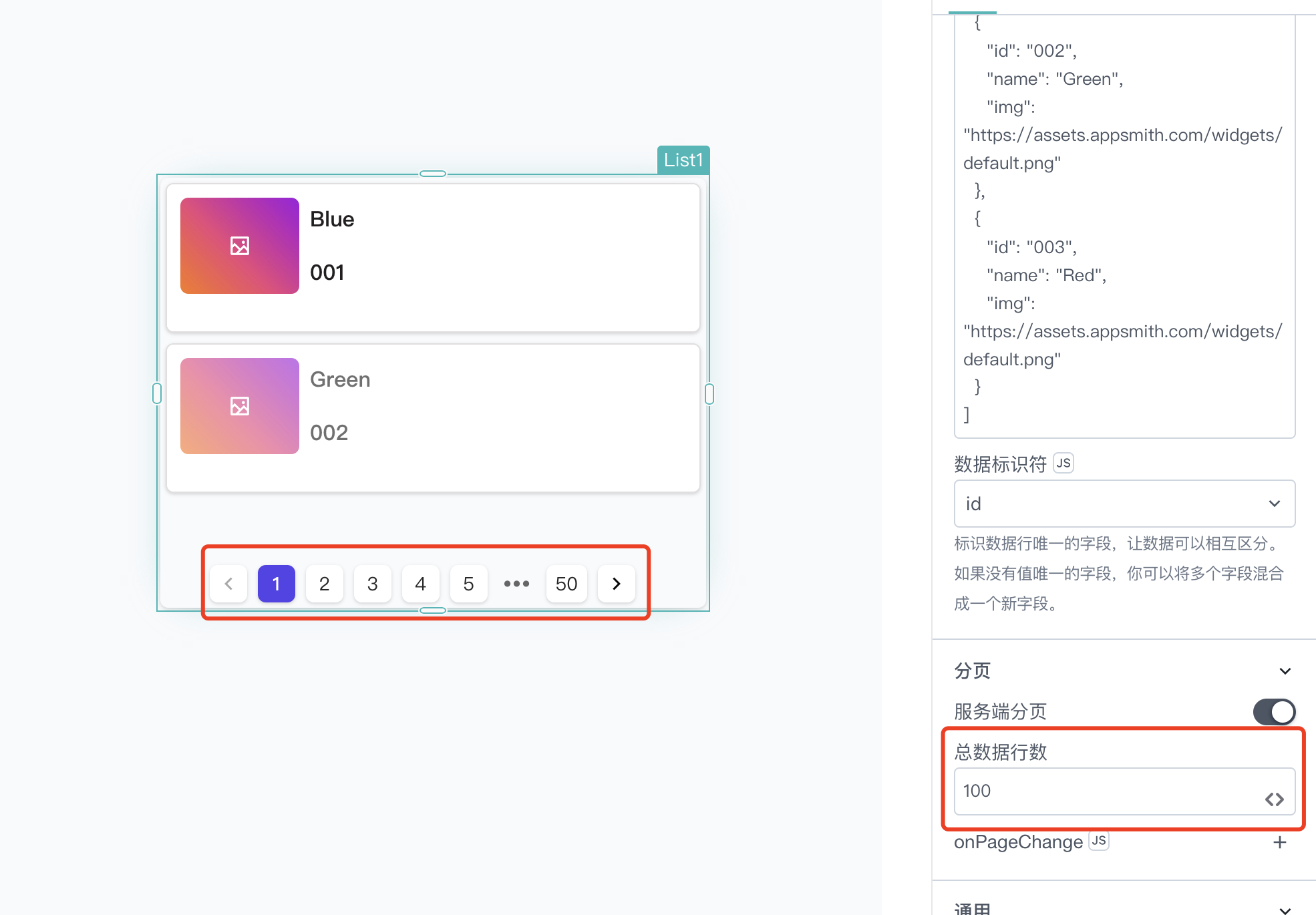1316x915 pixels.
Task: Click the right resize handle of List1
Action: coord(709,394)
